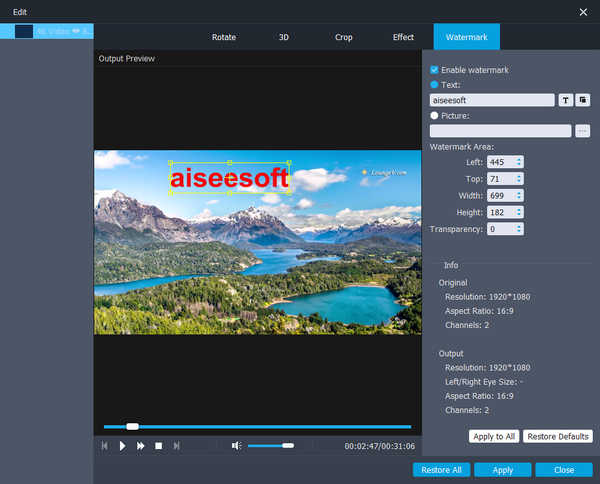Select the Watermark tab
This screenshot has width=600, height=484.
[466, 37]
